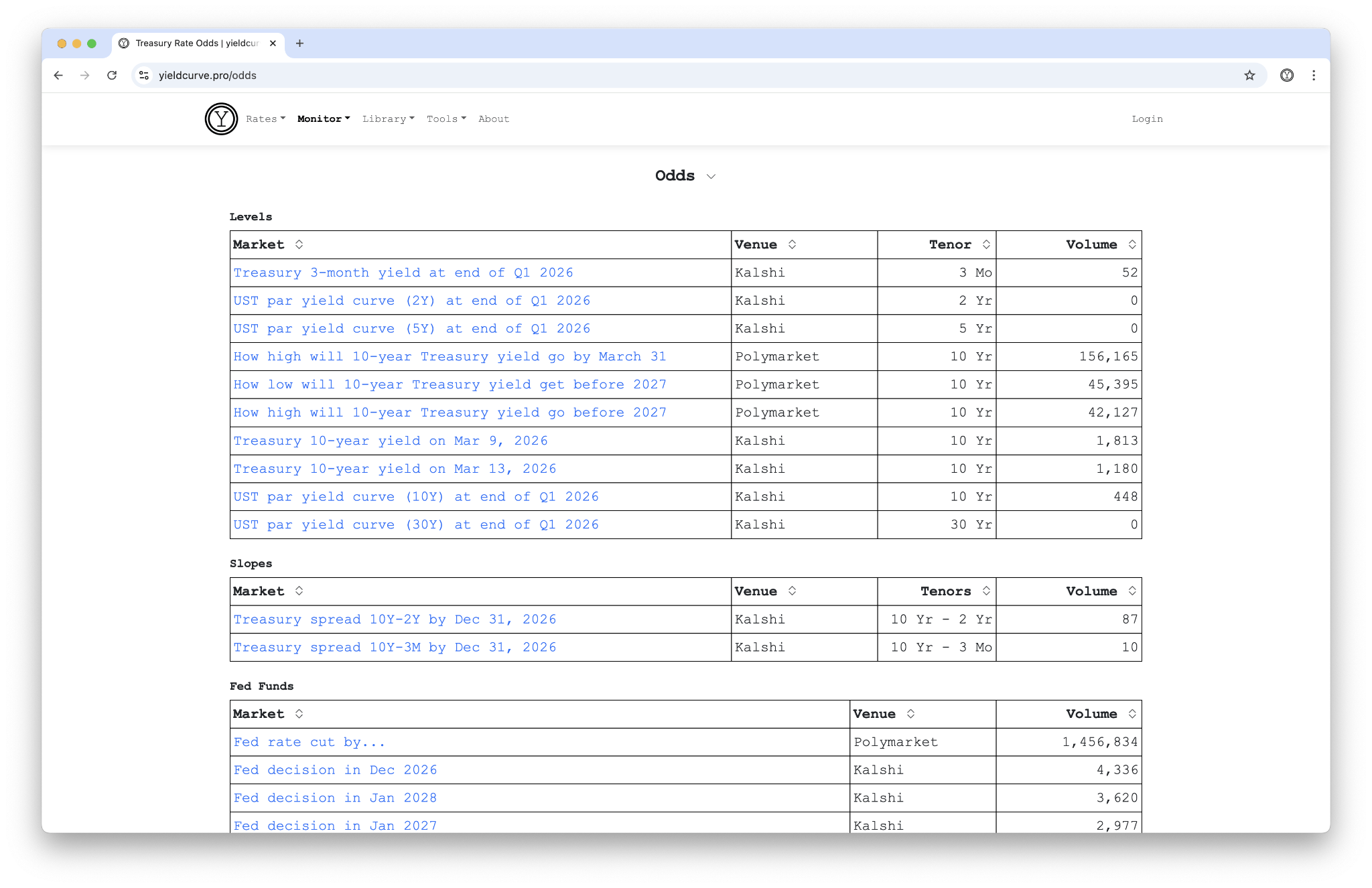Image resolution: width=1372 pixels, height=888 pixels.
Task: Open a new browser tab
Action: click(x=299, y=44)
